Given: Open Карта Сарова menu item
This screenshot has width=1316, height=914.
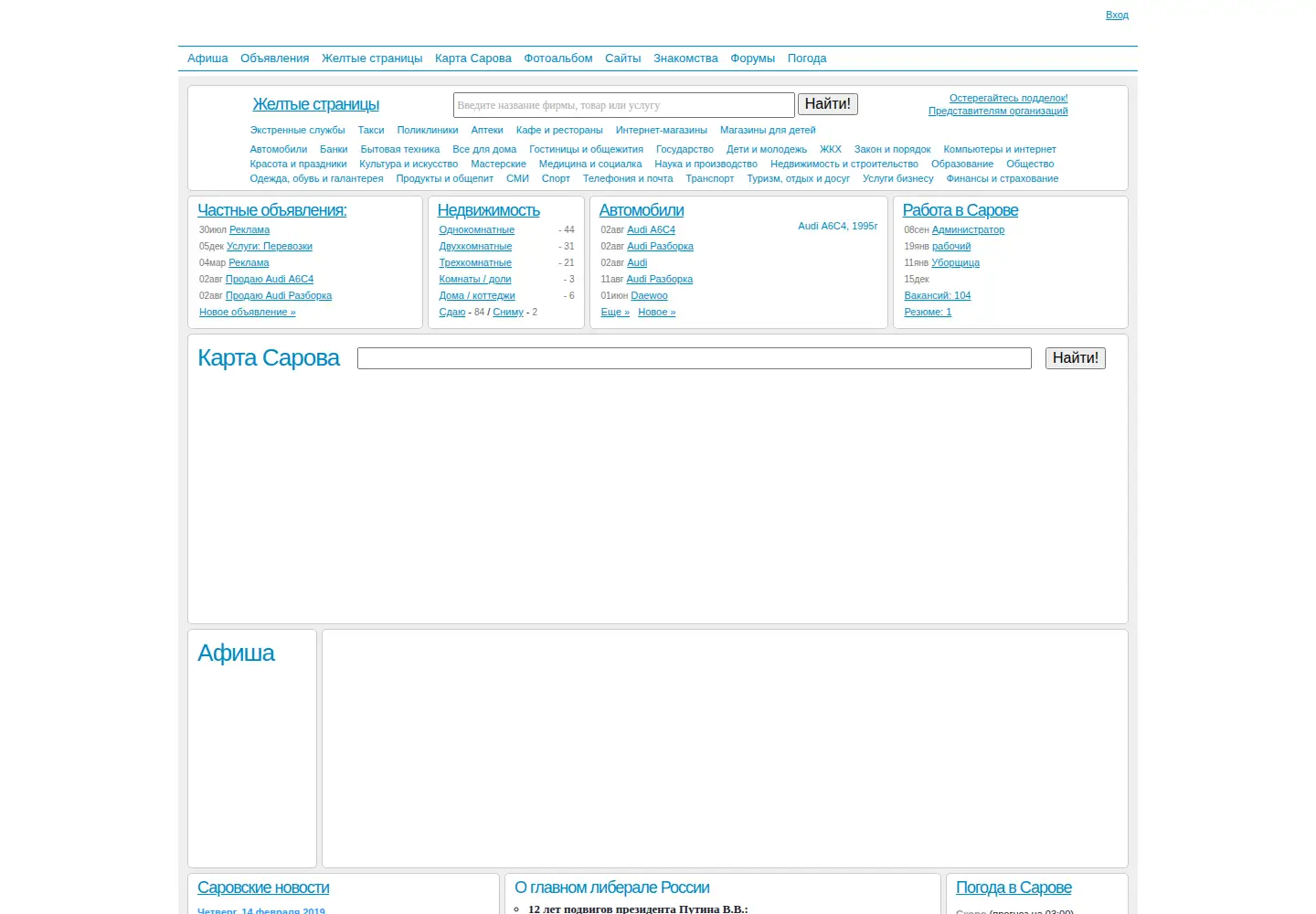Looking at the screenshot, I should pyautogui.click(x=473, y=58).
